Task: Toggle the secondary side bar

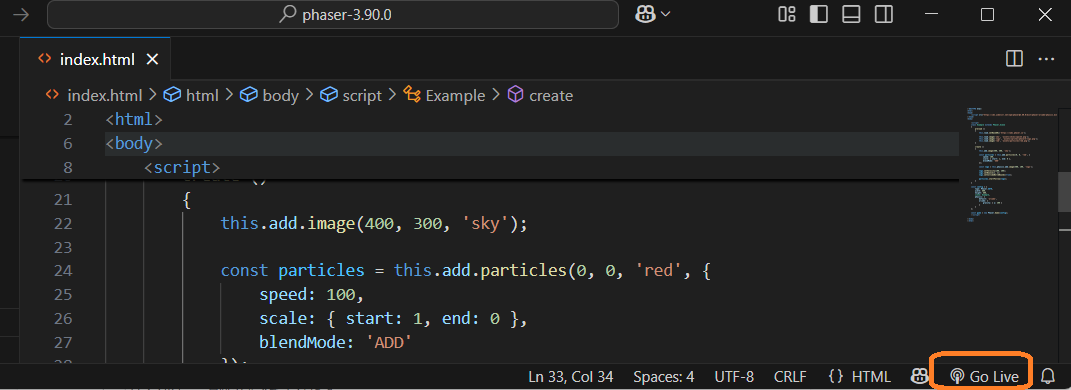Action: coord(884,14)
